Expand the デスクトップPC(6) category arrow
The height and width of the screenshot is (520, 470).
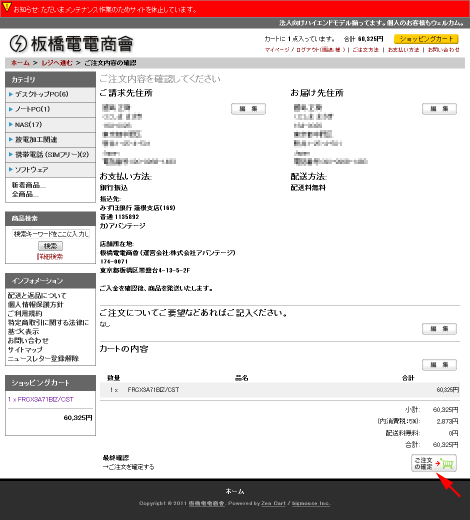pos(11,94)
